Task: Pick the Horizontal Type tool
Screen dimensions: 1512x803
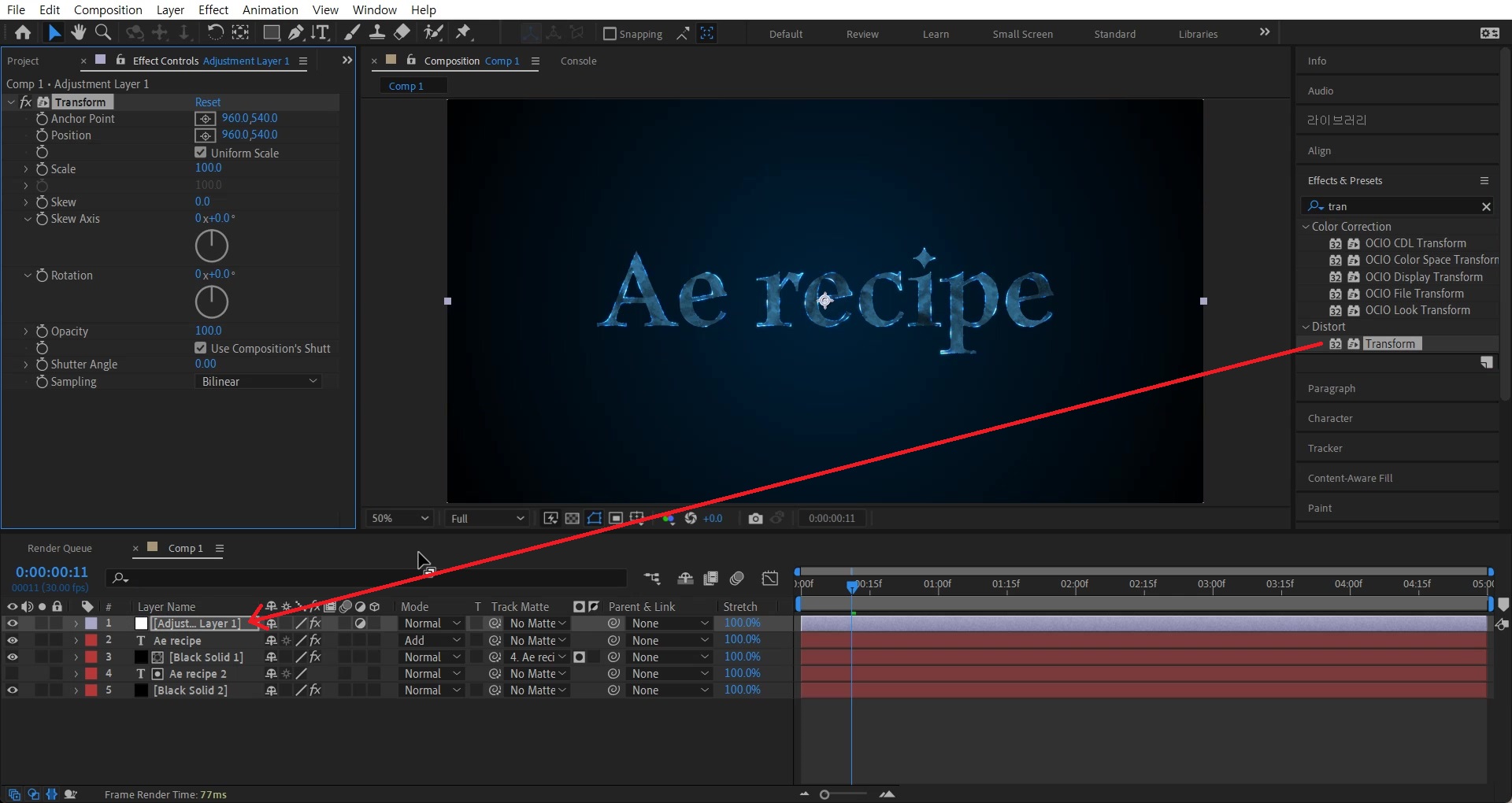Action: coord(320,32)
